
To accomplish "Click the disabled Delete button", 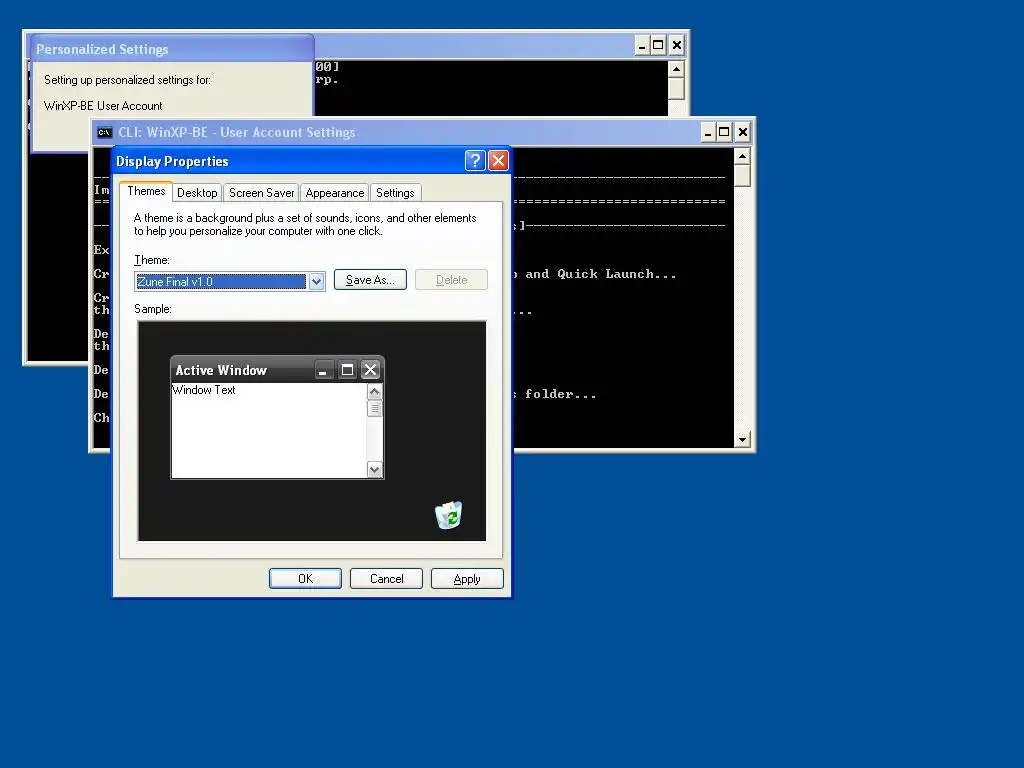I will point(451,280).
